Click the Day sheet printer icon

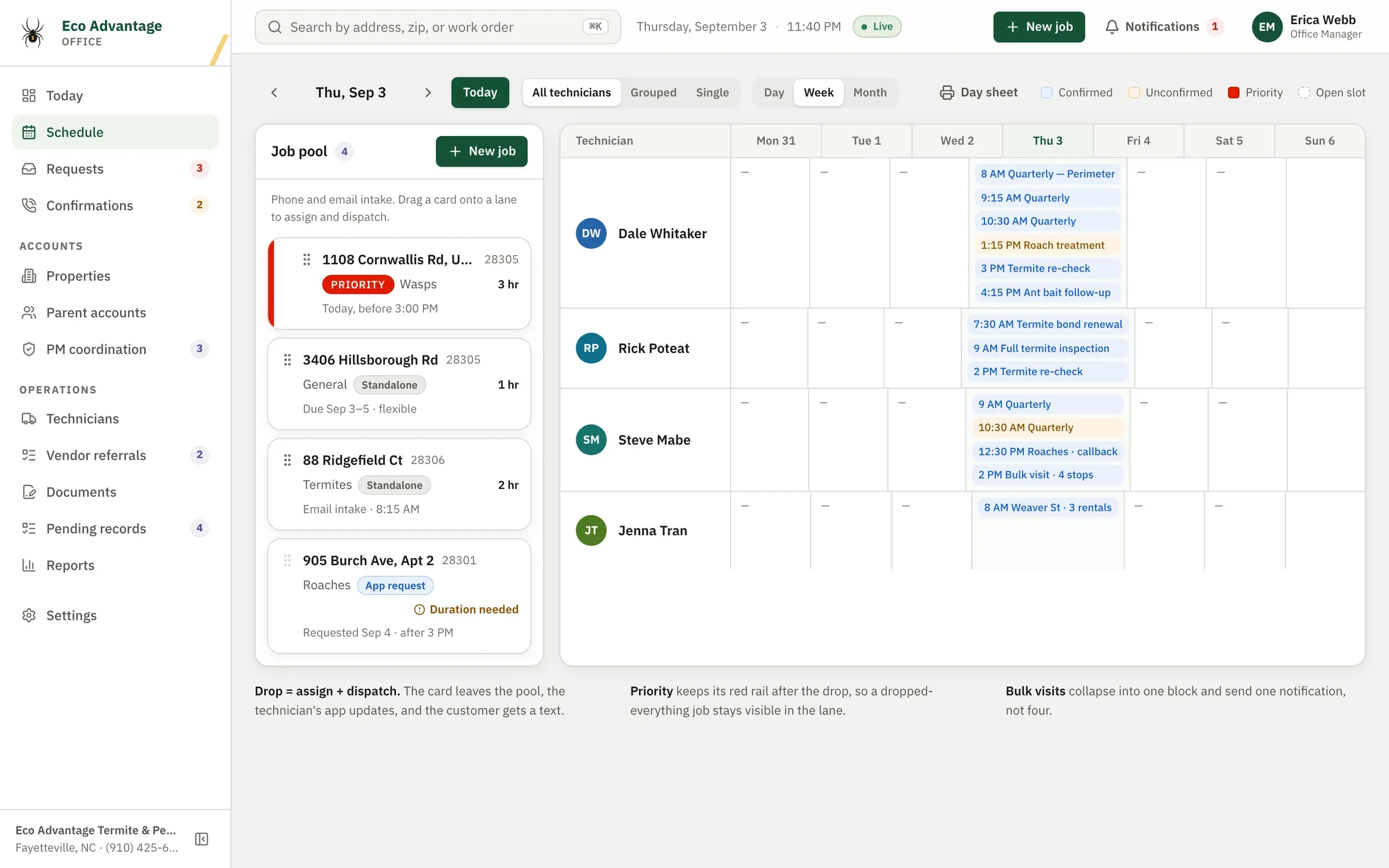(947, 93)
